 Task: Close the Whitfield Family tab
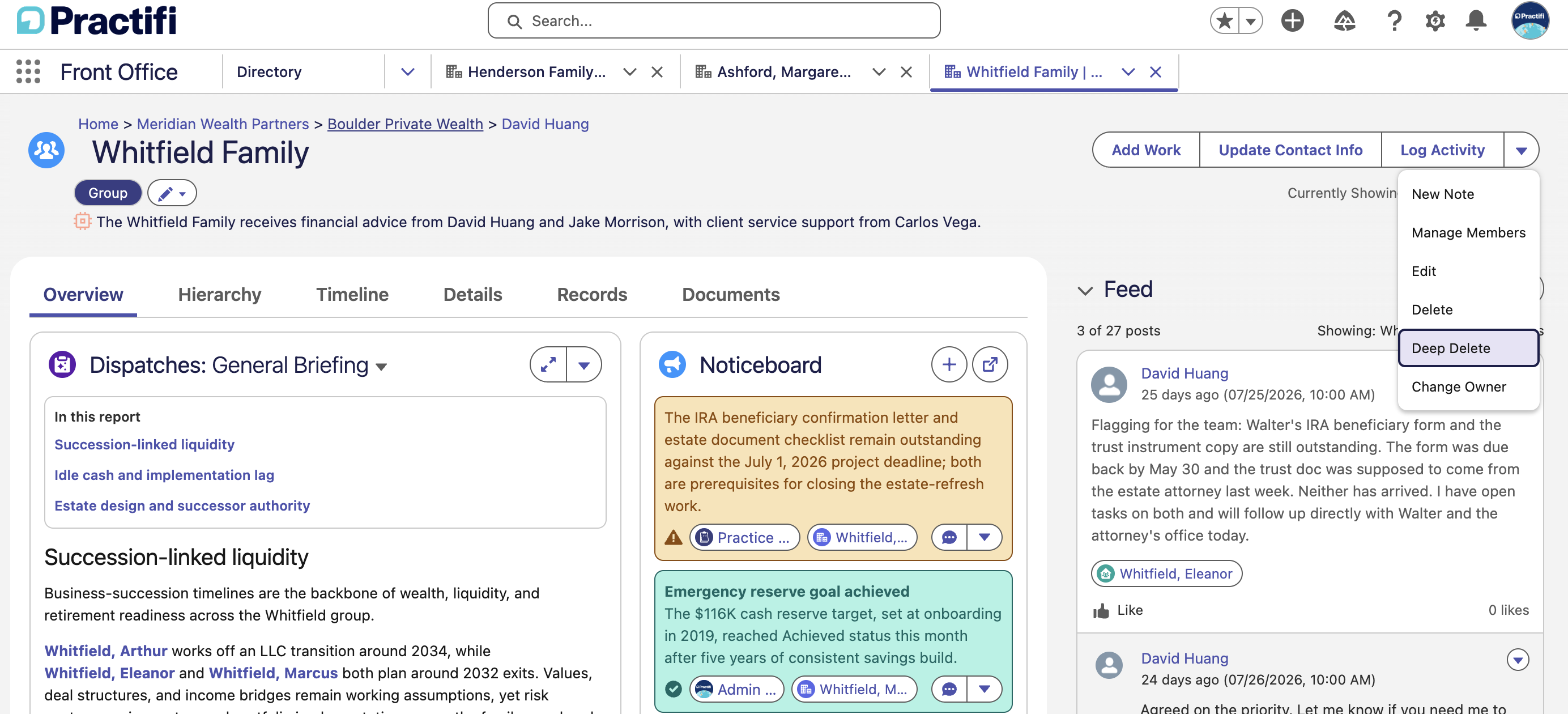[x=1154, y=72]
